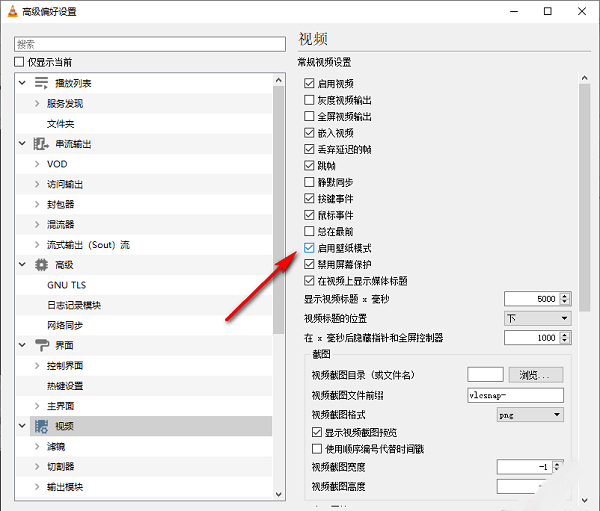The image size is (600, 511).
Task: Click the VLC cone icon in the title bar
Action: (x=12, y=11)
